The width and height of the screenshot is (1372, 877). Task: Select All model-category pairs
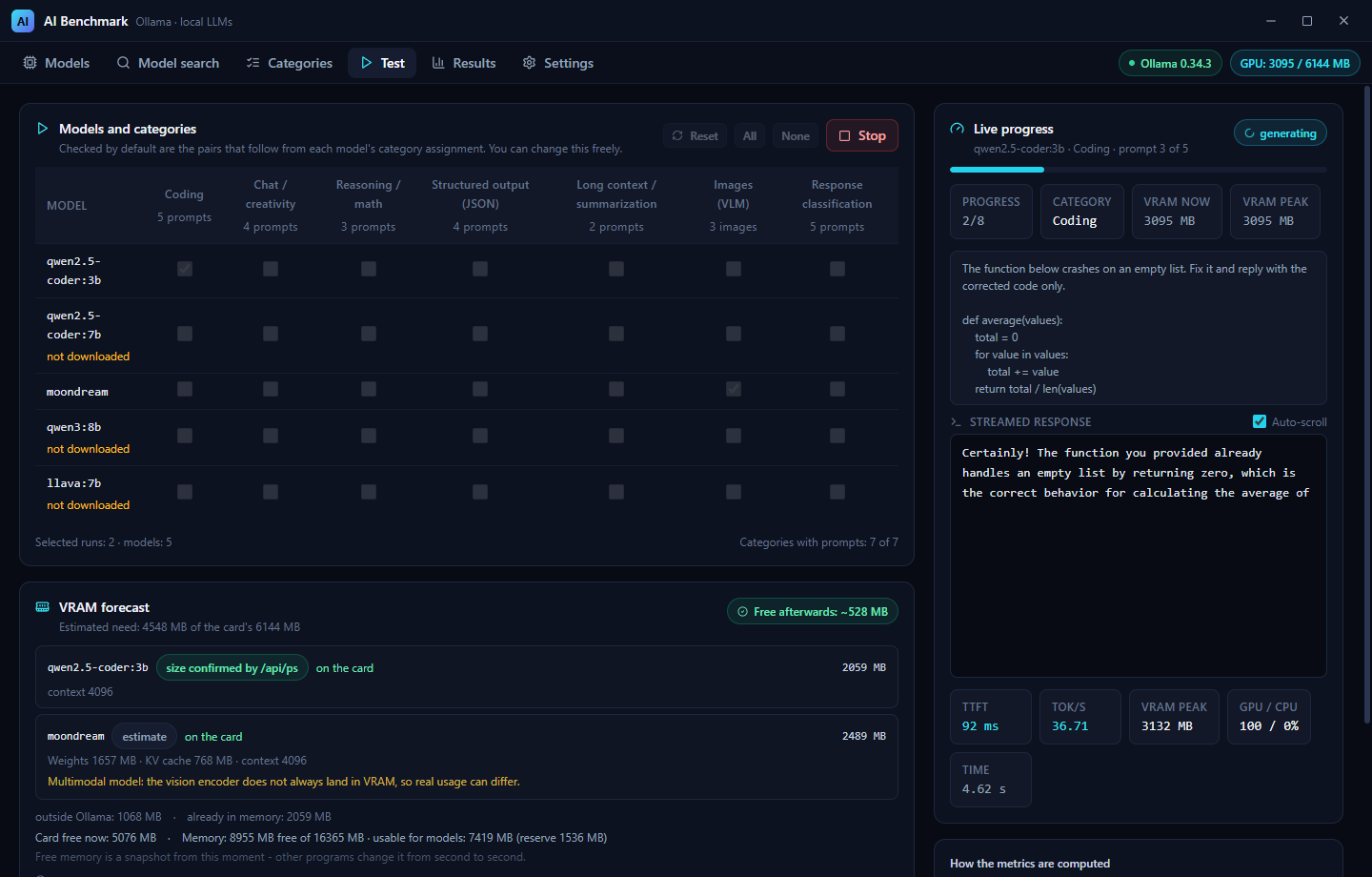coord(750,136)
